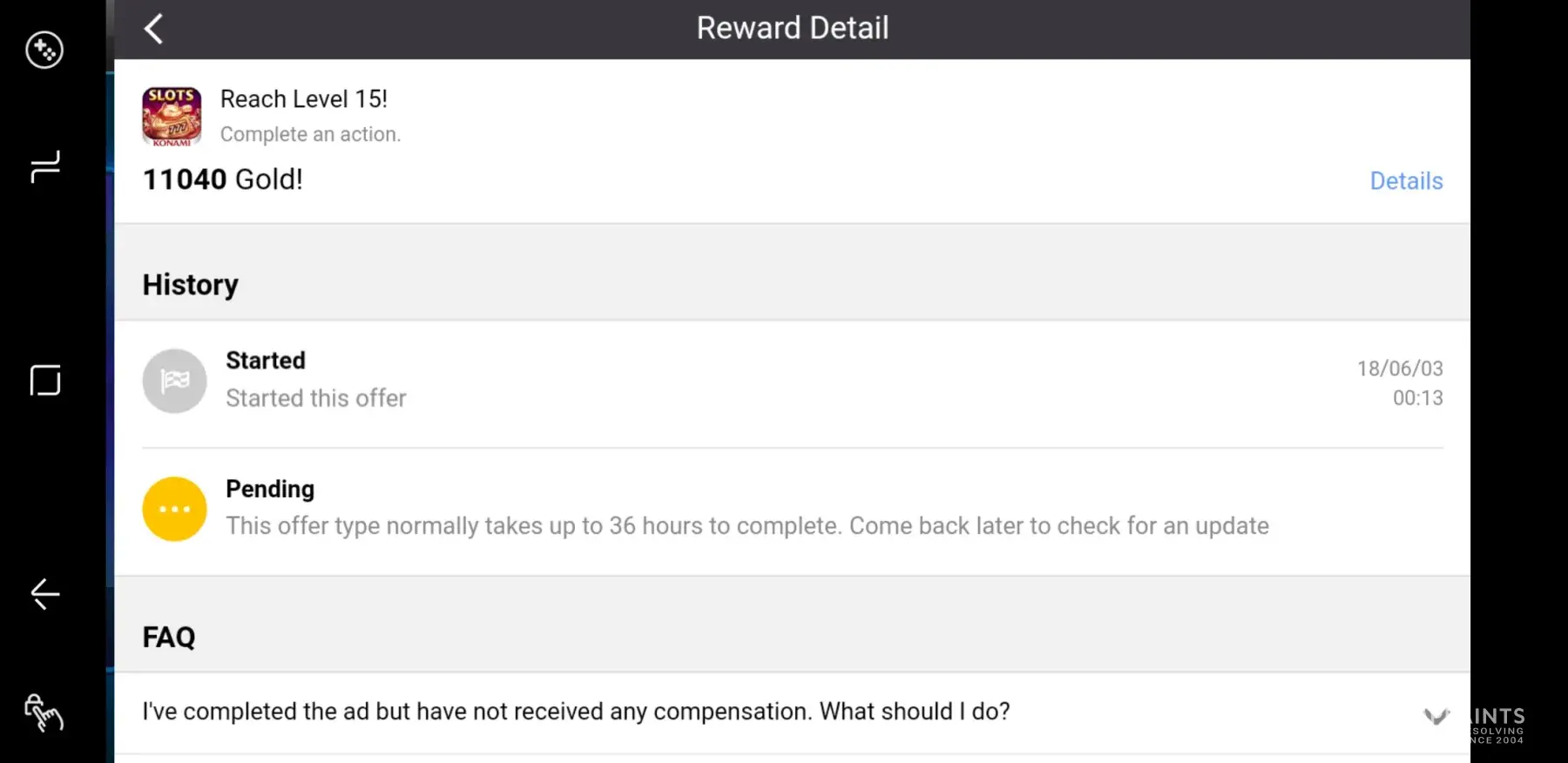Click the yellow Pending status icon

pyautogui.click(x=174, y=509)
